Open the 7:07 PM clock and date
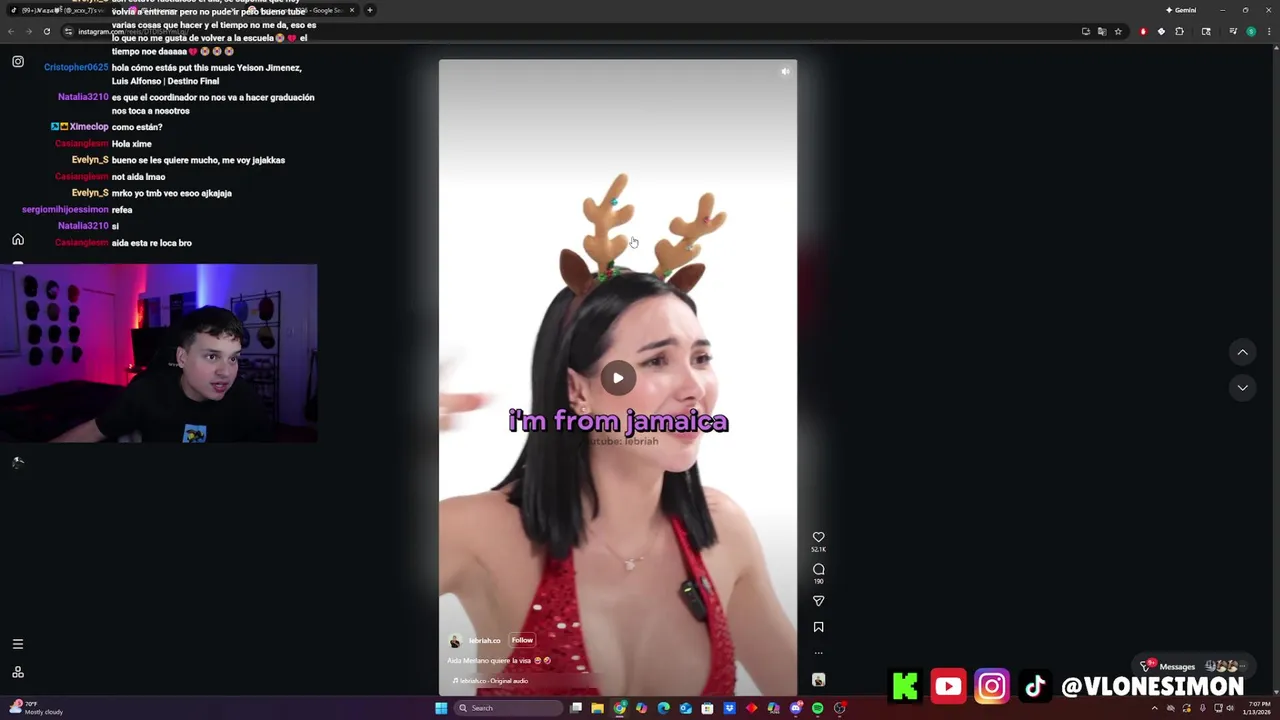 (1257, 708)
